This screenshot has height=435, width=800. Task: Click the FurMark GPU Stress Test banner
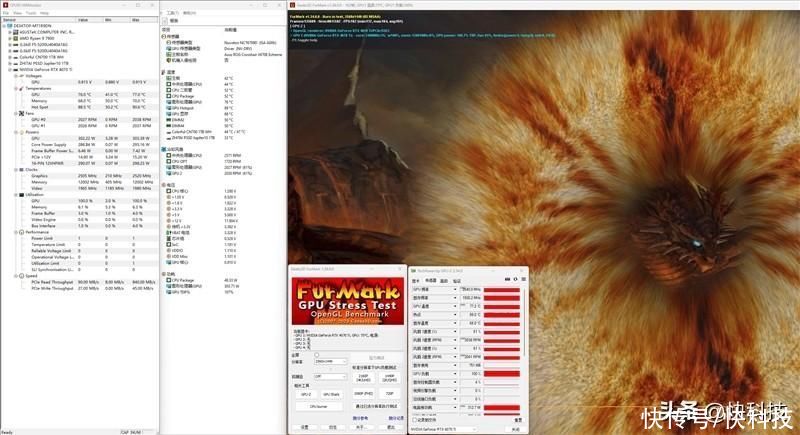(347, 301)
